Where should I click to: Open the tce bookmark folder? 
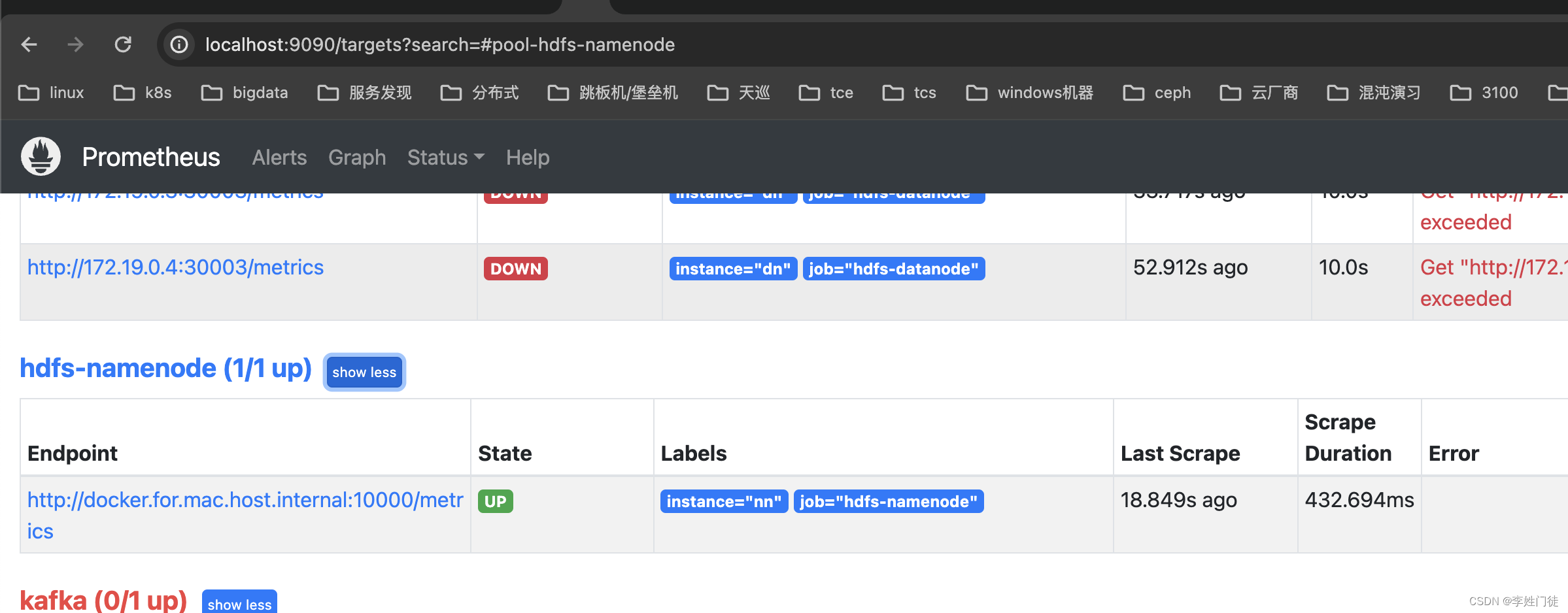(x=826, y=93)
